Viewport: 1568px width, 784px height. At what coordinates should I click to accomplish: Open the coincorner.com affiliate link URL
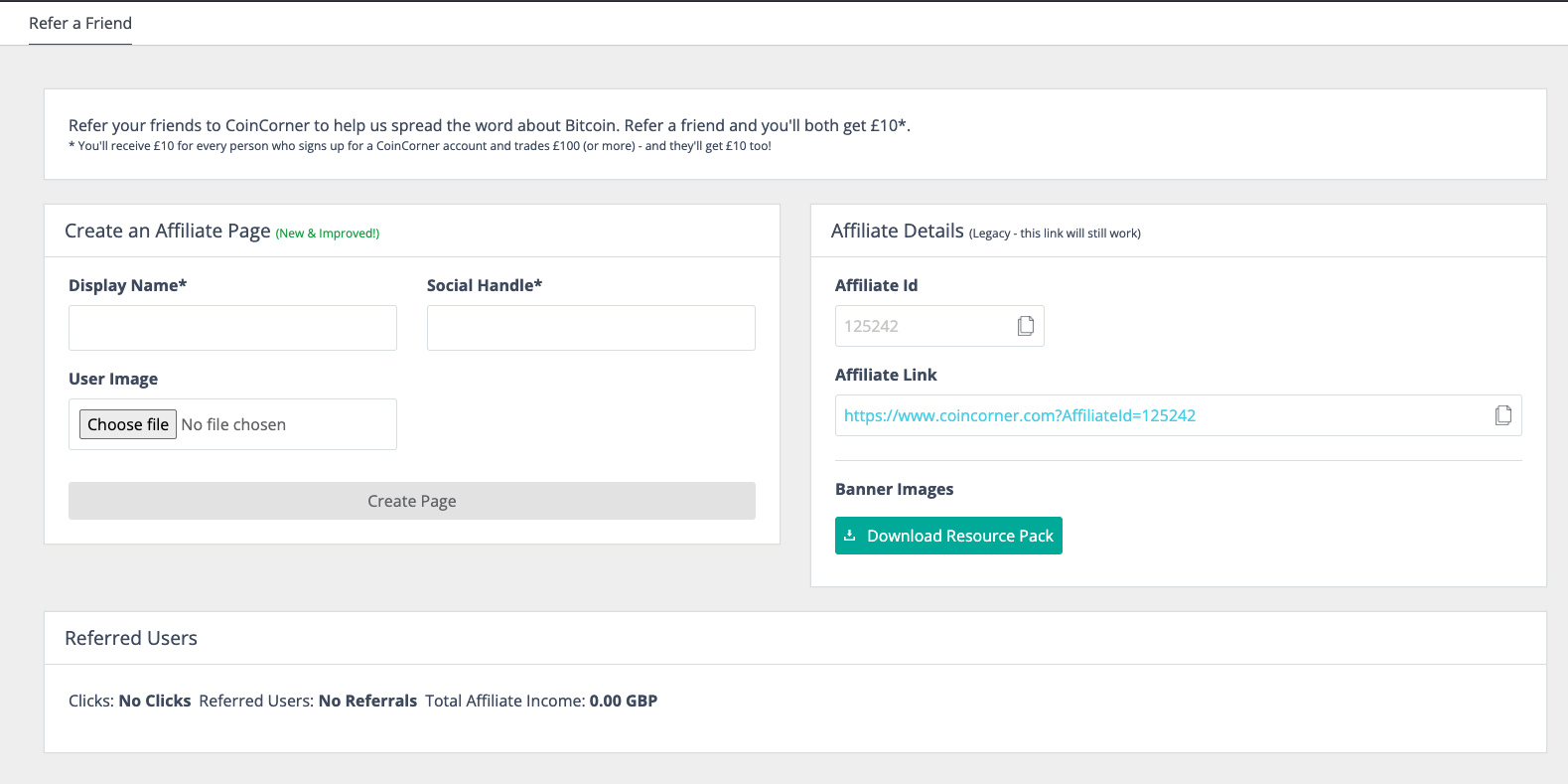coord(1019,415)
